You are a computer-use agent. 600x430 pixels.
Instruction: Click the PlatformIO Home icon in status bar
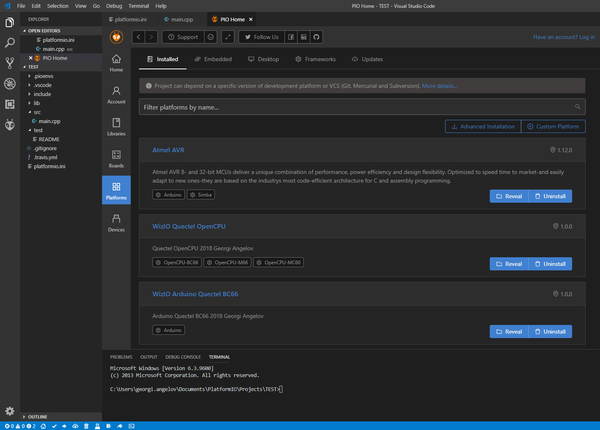pyautogui.click(x=43, y=426)
